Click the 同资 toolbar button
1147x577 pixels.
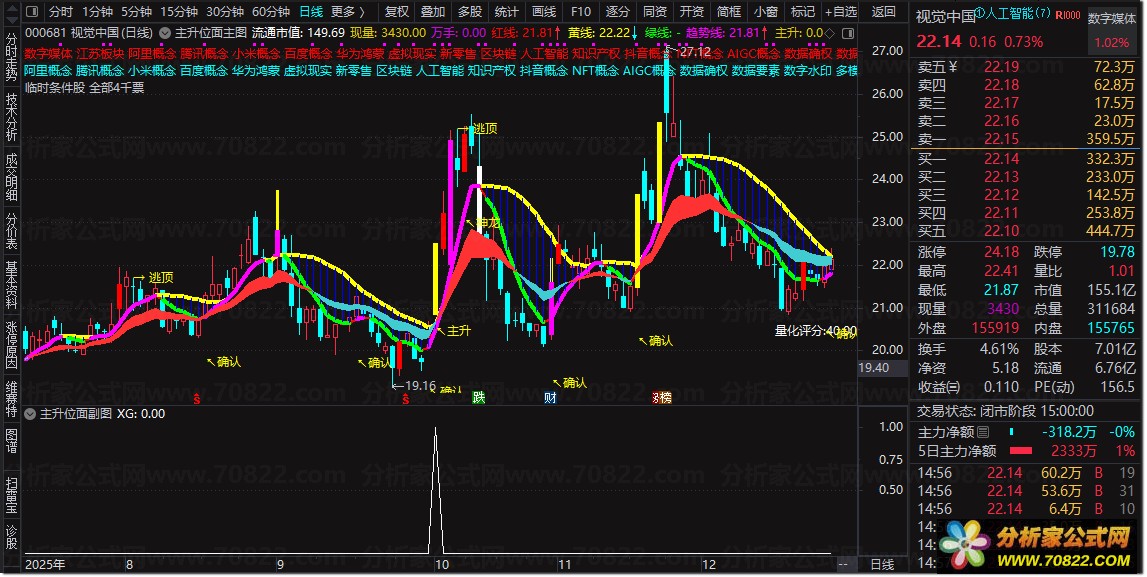click(x=655, y=12)
